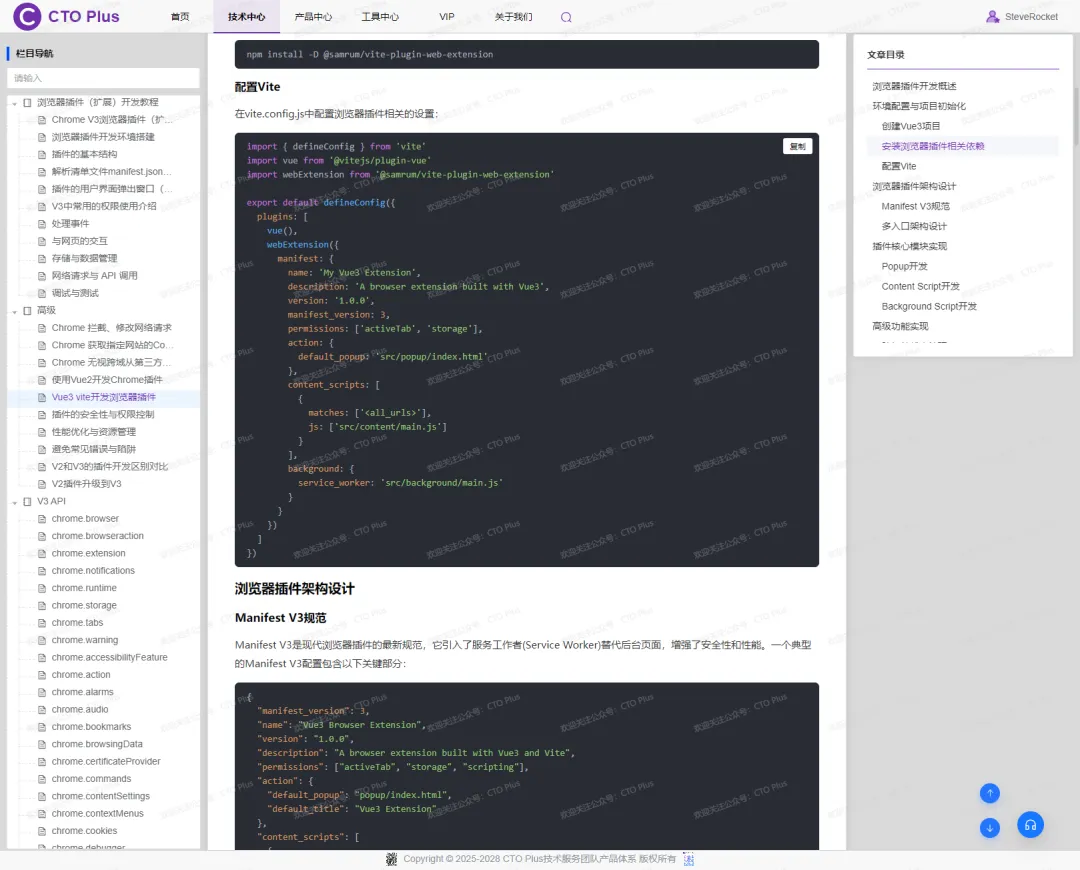The height and width of the screenshot is (870, 1080).
Task: Open V2插件升级到V3 tree item
Action: click(86, 484)
